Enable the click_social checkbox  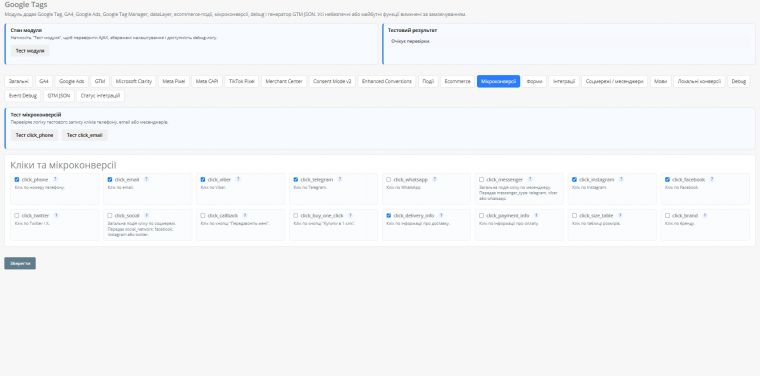110,216
